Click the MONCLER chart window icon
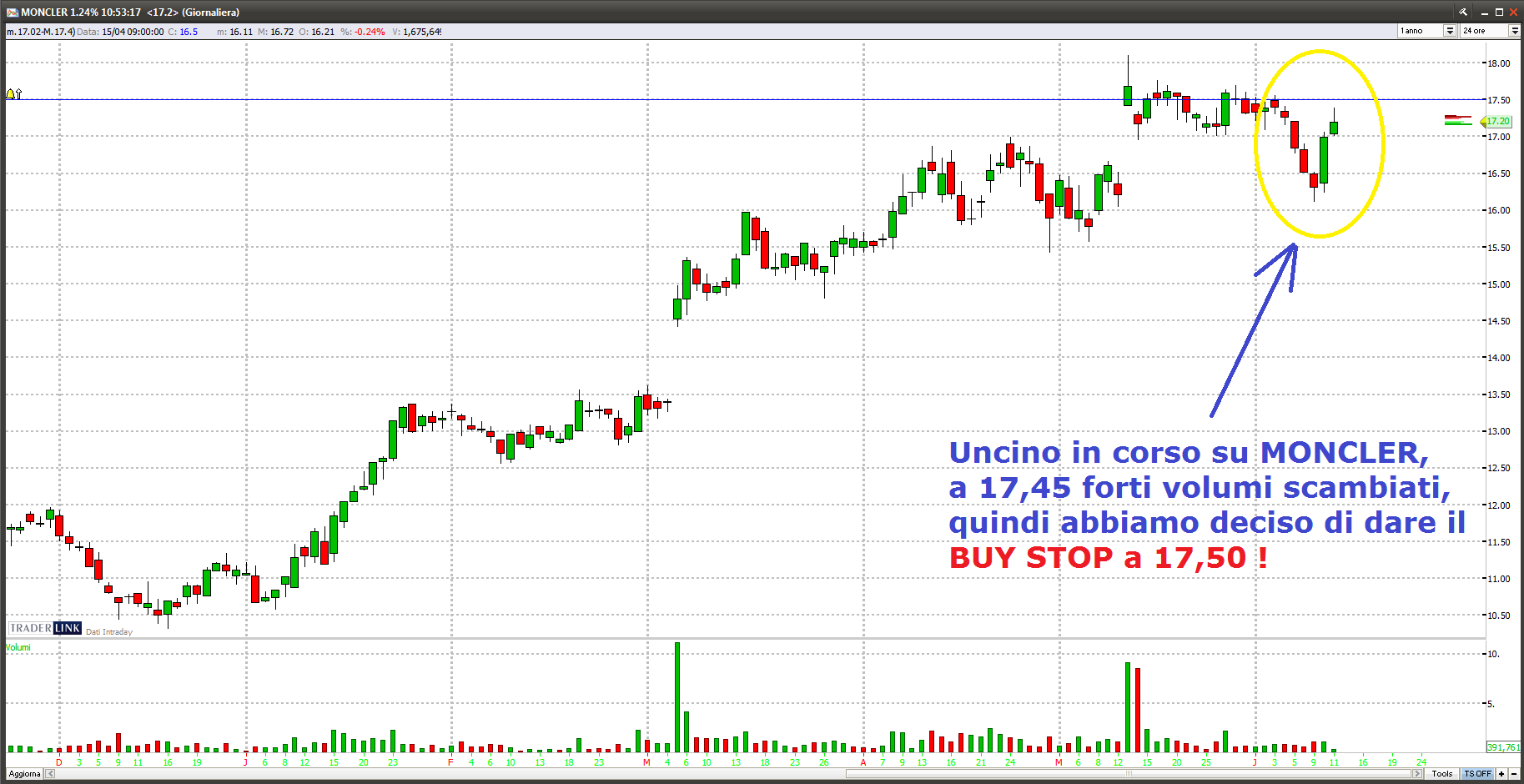Viewport: 1524px width, 784px height. pyautogui.click(x=12, y=12)
